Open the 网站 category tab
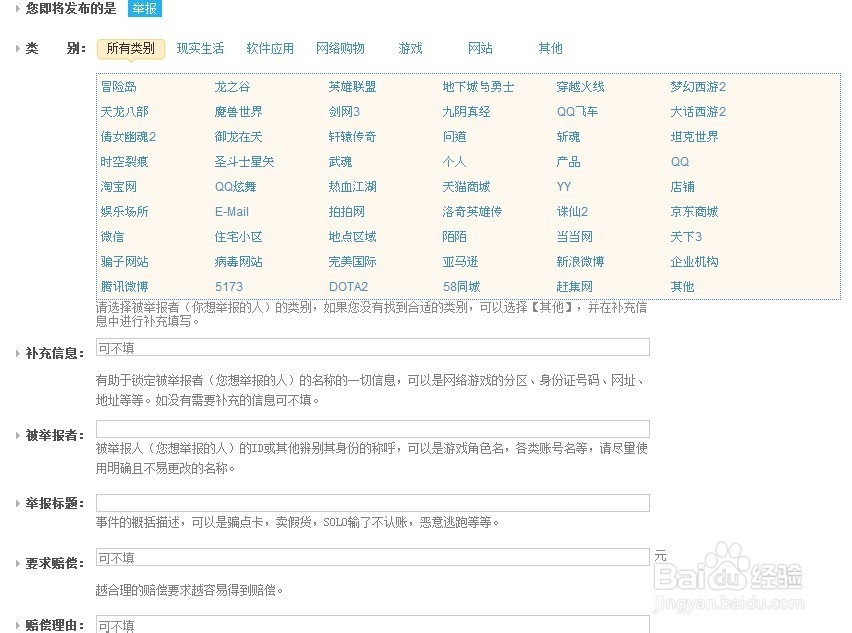Screen dimensions: 852x633 click(x=480, y=48)
